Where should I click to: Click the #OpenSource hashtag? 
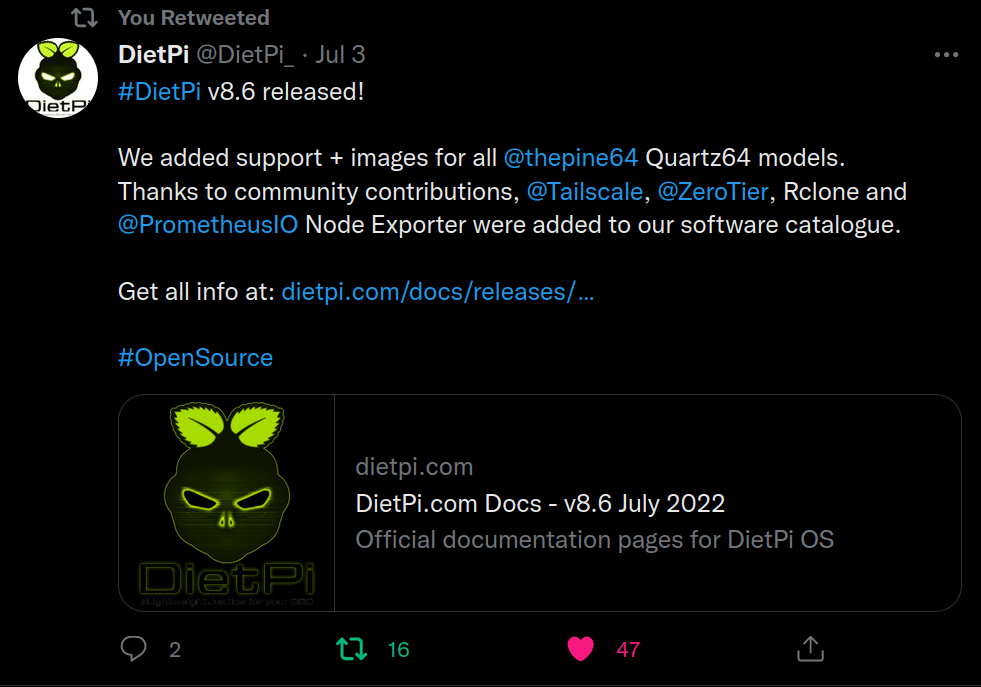pyautogui.click(x=195, y=358)
